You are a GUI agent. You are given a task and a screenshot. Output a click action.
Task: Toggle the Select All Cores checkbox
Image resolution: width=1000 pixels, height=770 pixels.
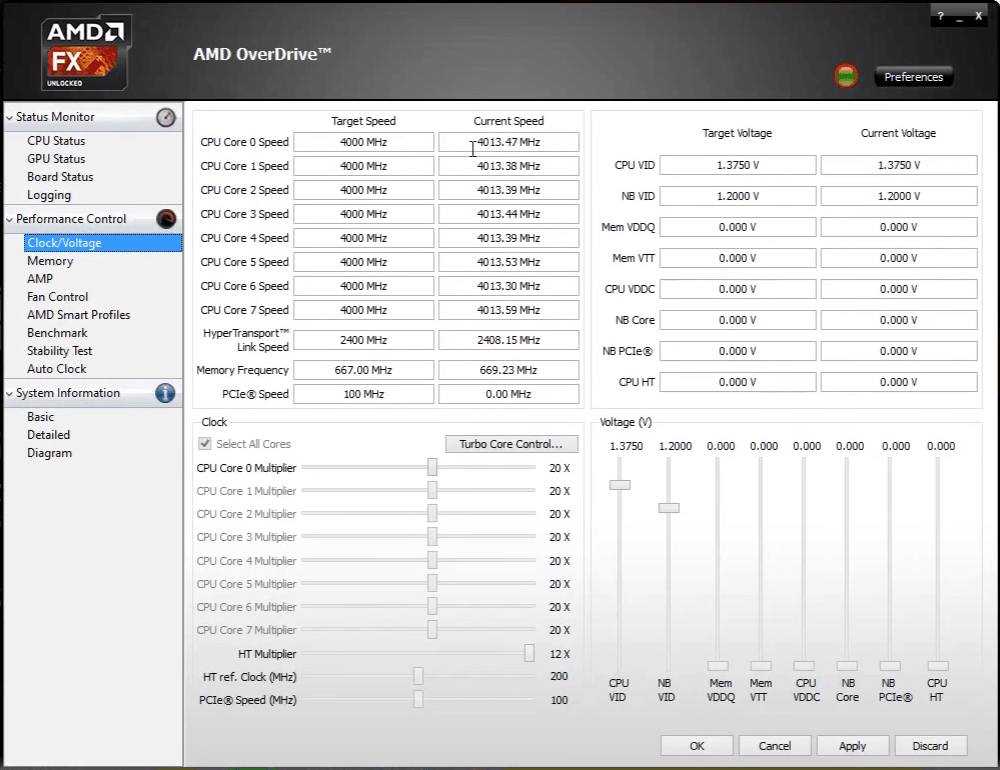tap(205, 444)
